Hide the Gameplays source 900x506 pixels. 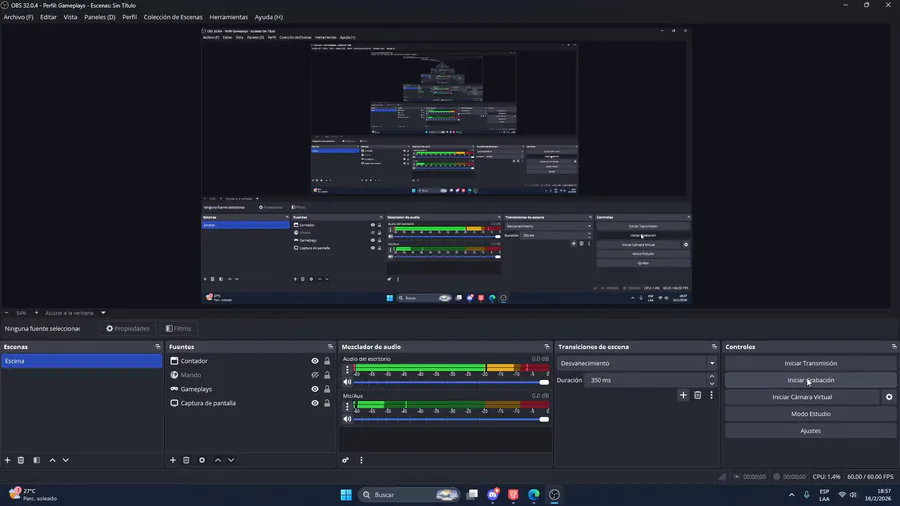pyautogui.click(x=315, y=389)
